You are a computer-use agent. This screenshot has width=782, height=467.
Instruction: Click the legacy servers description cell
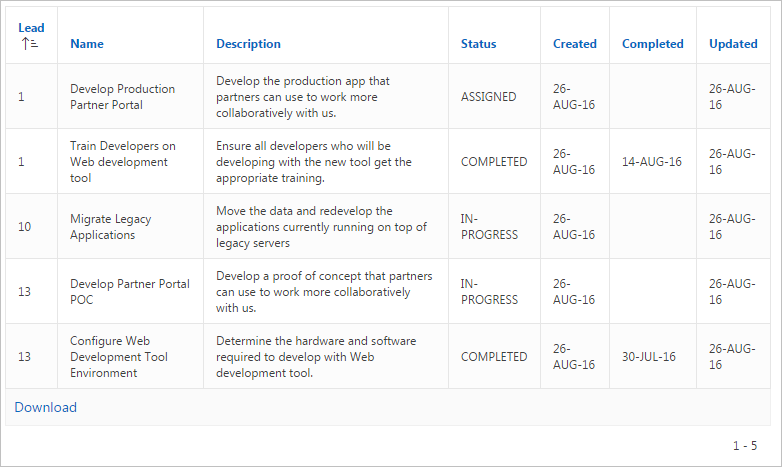tap(321, 227)
